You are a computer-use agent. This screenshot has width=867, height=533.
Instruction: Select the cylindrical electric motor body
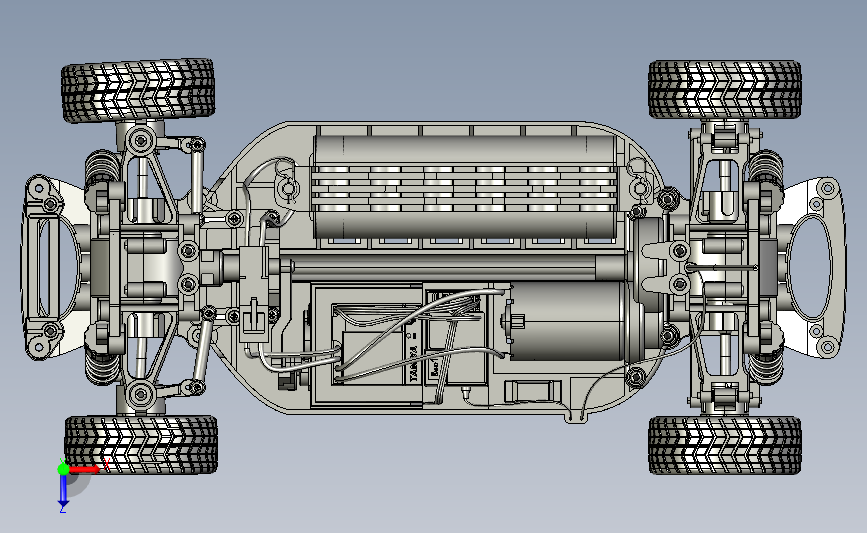567,322
